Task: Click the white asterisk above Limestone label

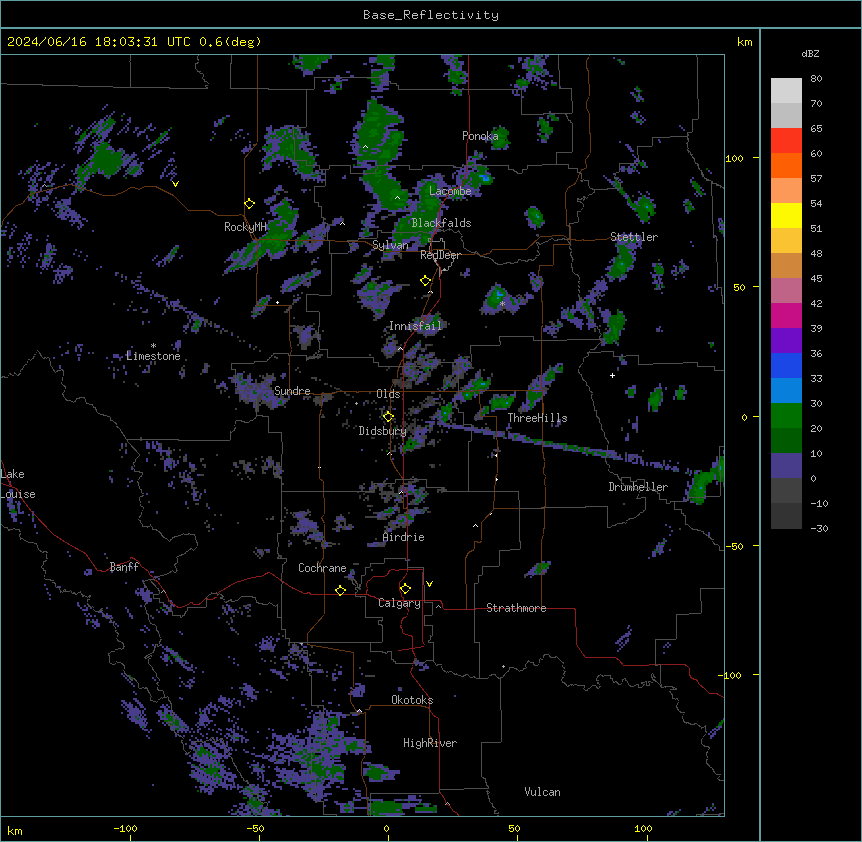Action: (153, 346)
